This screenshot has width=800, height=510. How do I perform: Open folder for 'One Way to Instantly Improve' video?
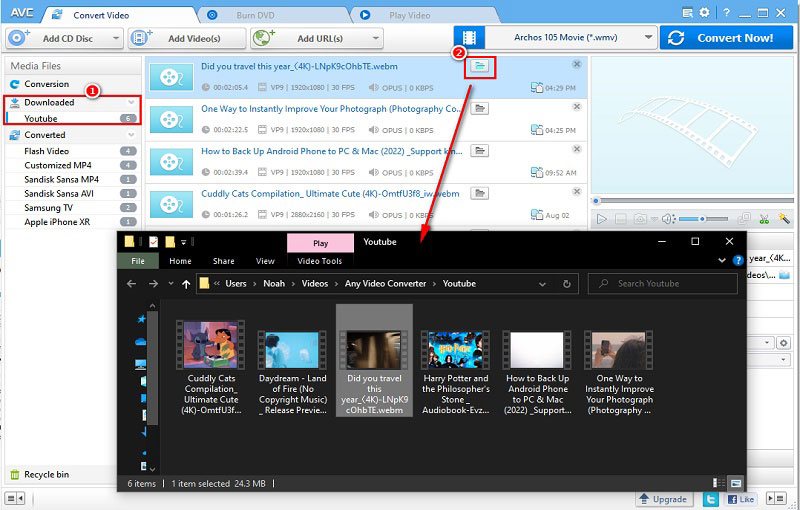[x=480, y=108]
